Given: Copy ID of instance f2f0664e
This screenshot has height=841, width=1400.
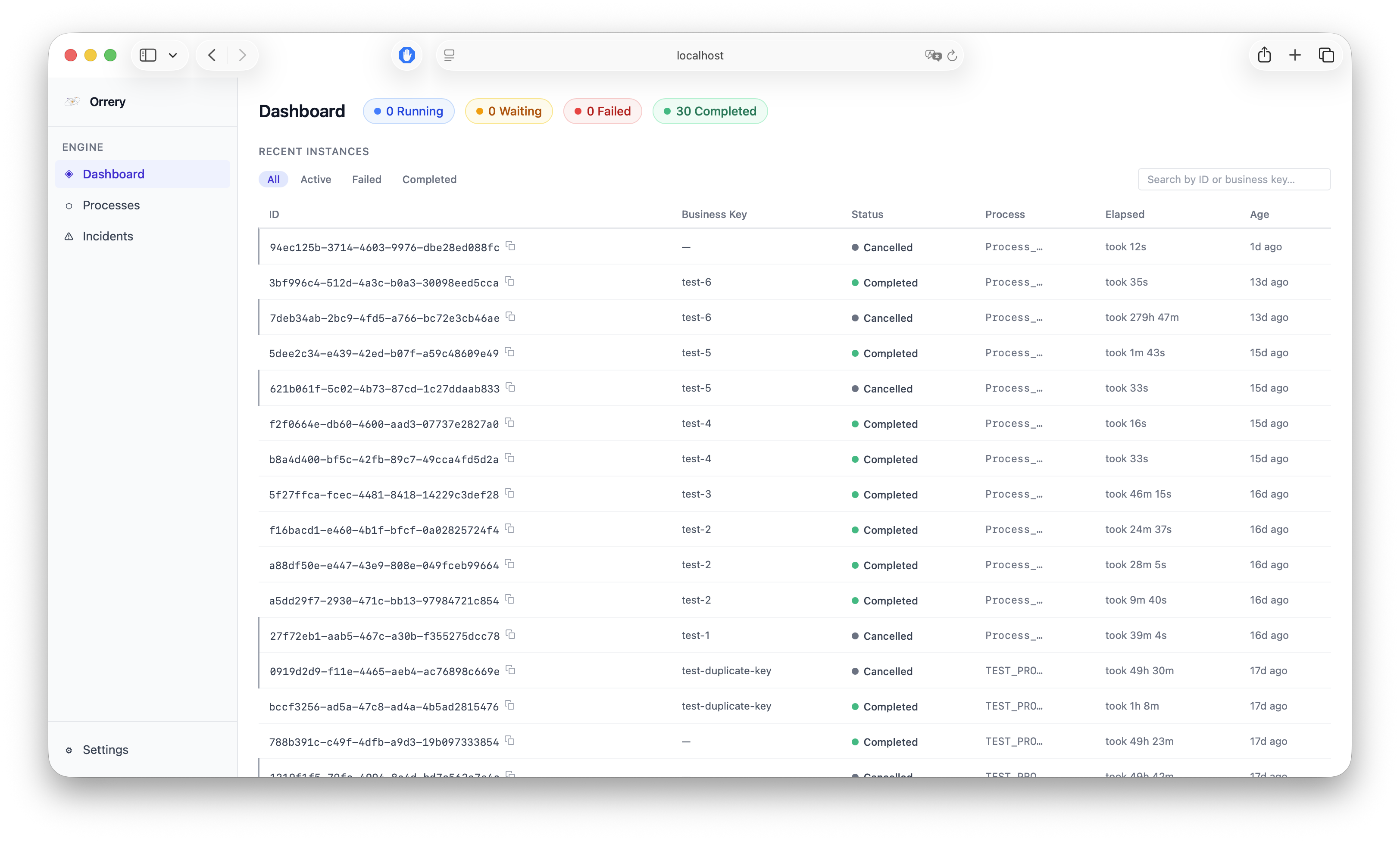Looking at the screenshot, I should tap(509, 423).
